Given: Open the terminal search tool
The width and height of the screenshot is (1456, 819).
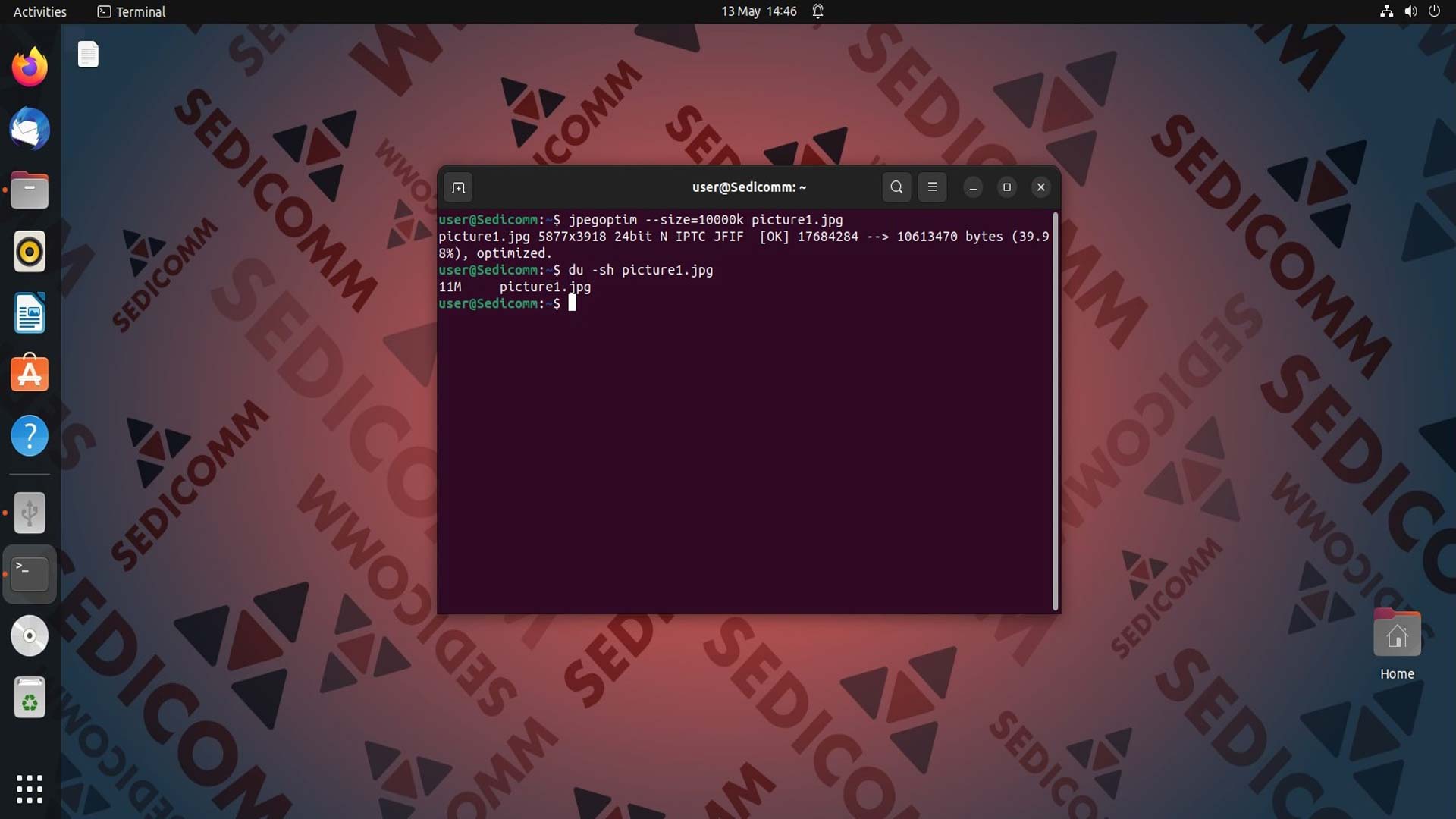Looking at the screenshot, I should [896, 187].
